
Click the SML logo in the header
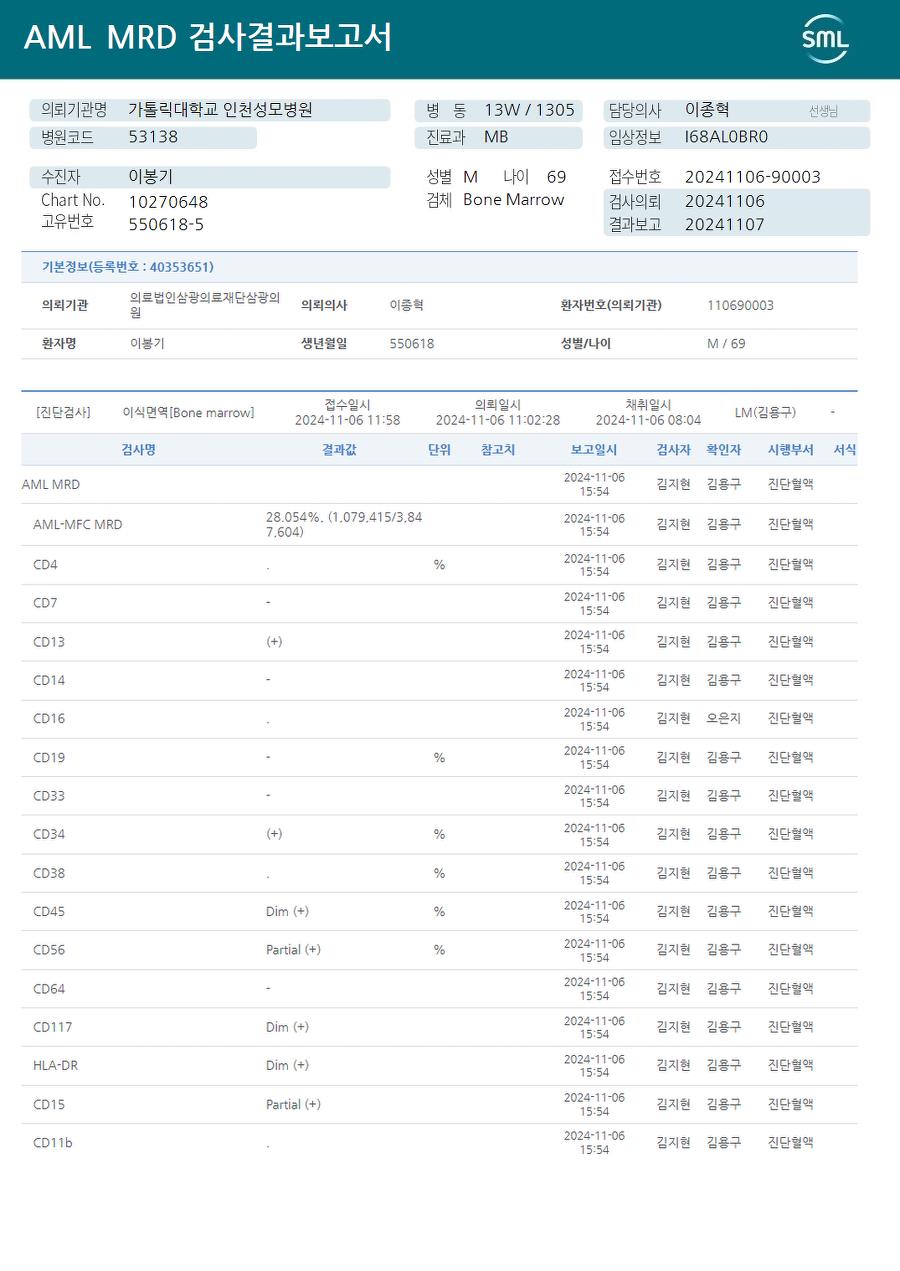825,39
